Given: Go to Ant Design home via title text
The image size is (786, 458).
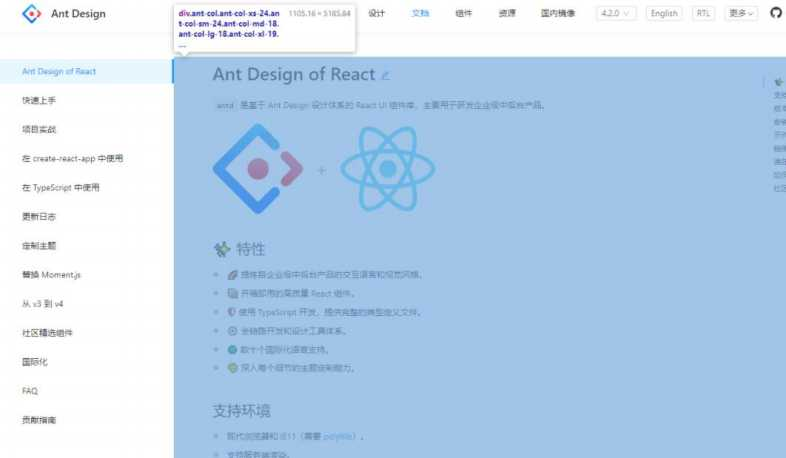Looking at the screenshot, I should tap(78, 14).
